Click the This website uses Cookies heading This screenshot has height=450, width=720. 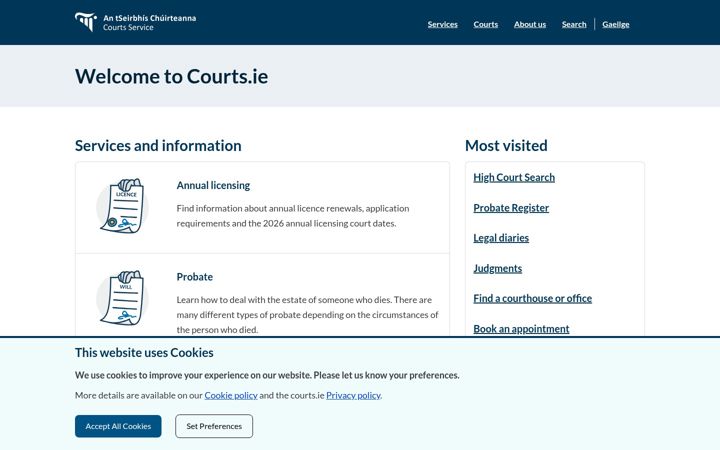pos(144,353)
